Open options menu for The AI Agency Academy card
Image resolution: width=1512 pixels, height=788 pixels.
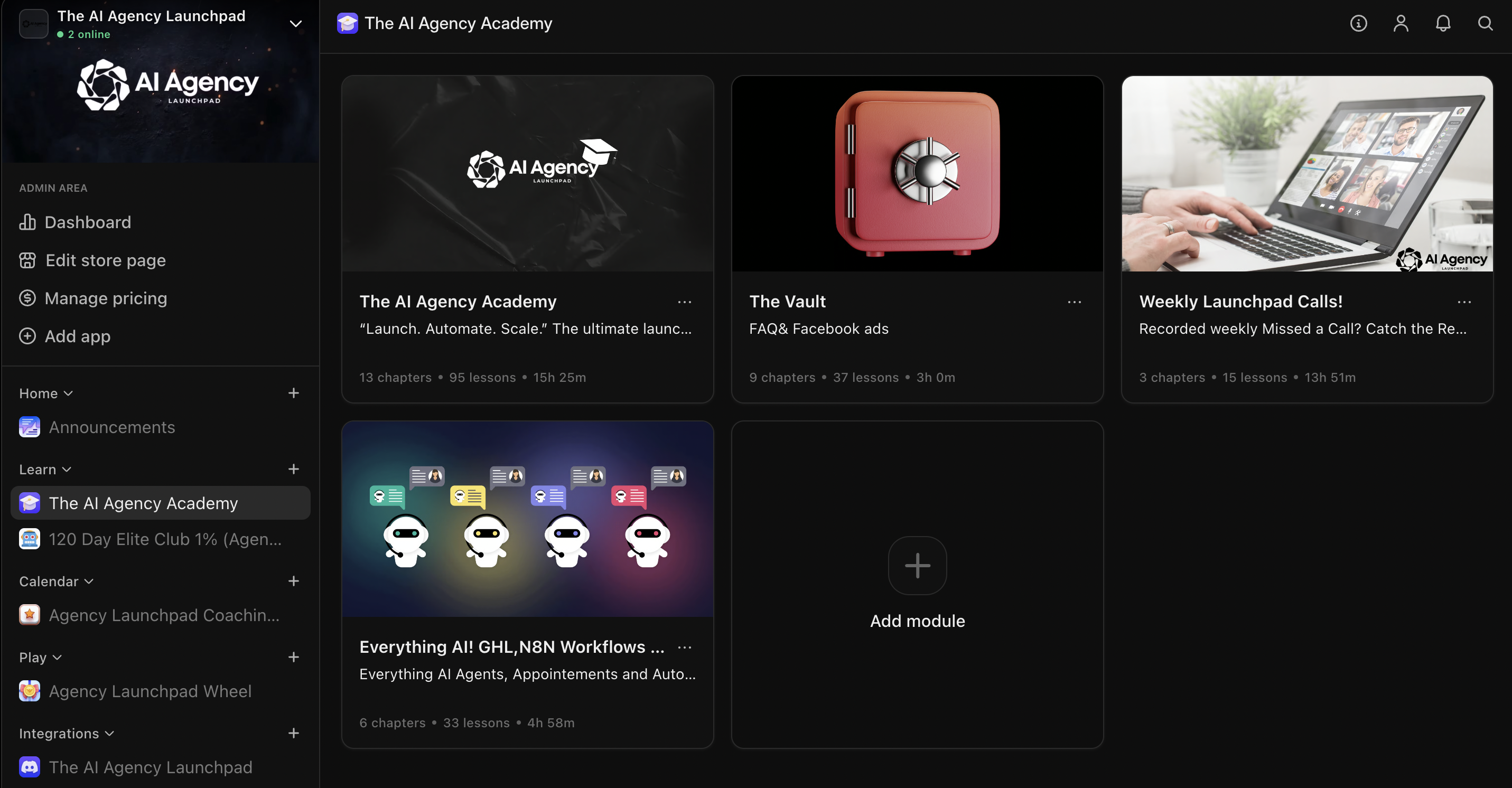point(684,302)
